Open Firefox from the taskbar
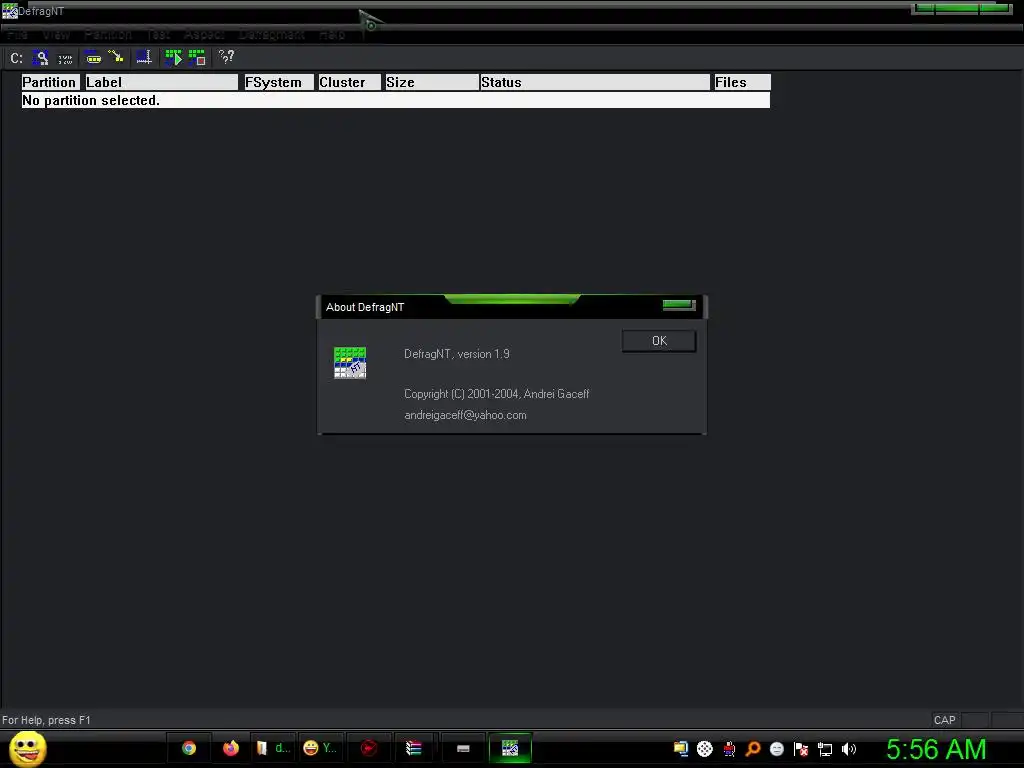Screen dimensions: 1024x768 [231, 748]
